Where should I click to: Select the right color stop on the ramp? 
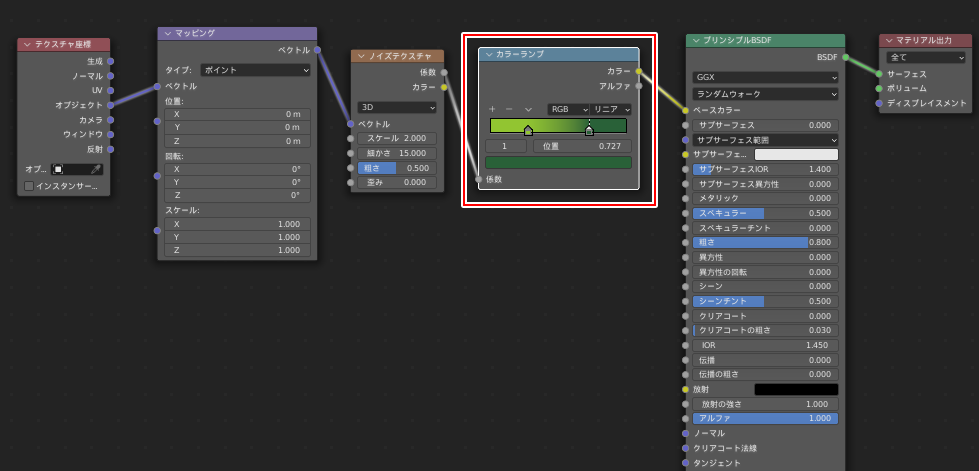pos(589,130)
